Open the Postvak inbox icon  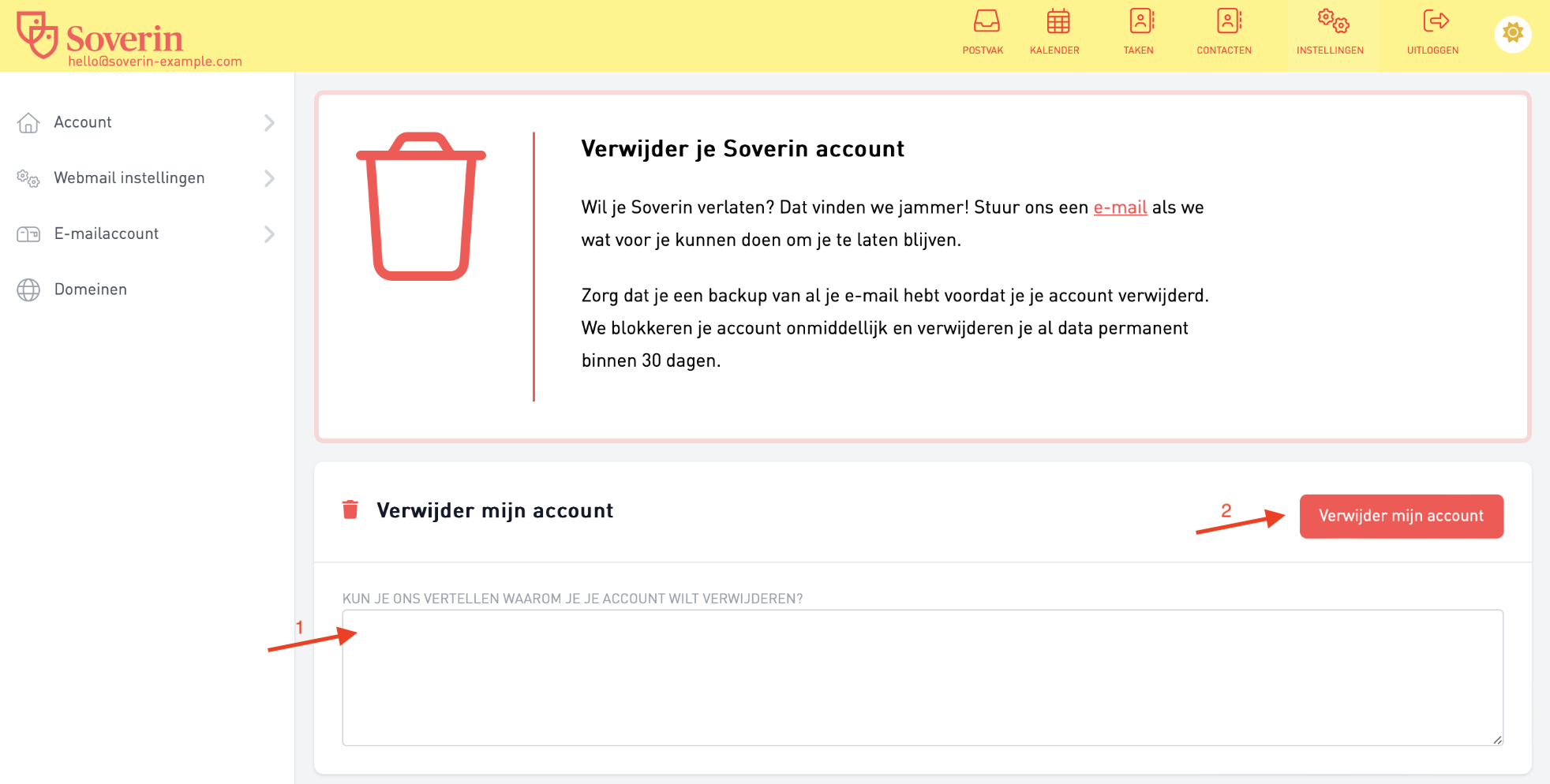pos(986,21)
